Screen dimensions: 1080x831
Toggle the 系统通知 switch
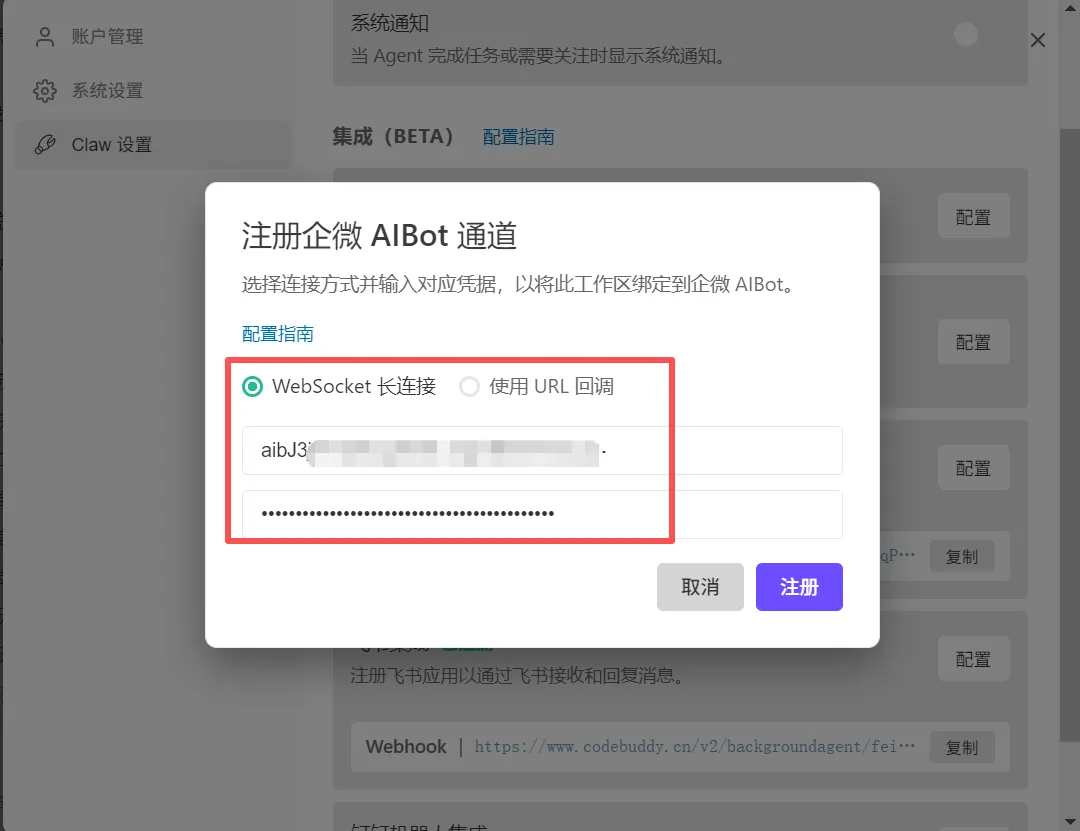[966, 34]
